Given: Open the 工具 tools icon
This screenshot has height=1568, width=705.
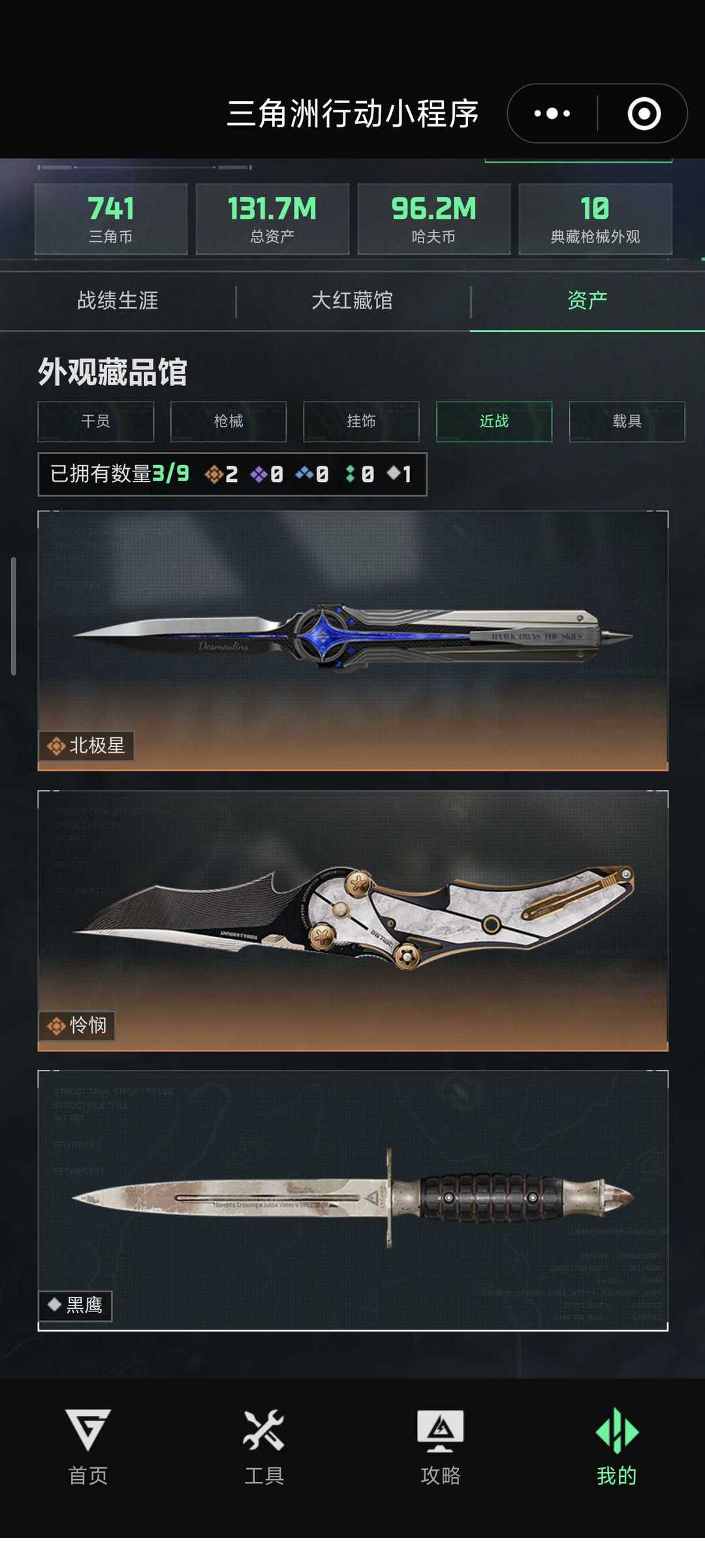Looking at the screenshot, I should click(264, 1430).
